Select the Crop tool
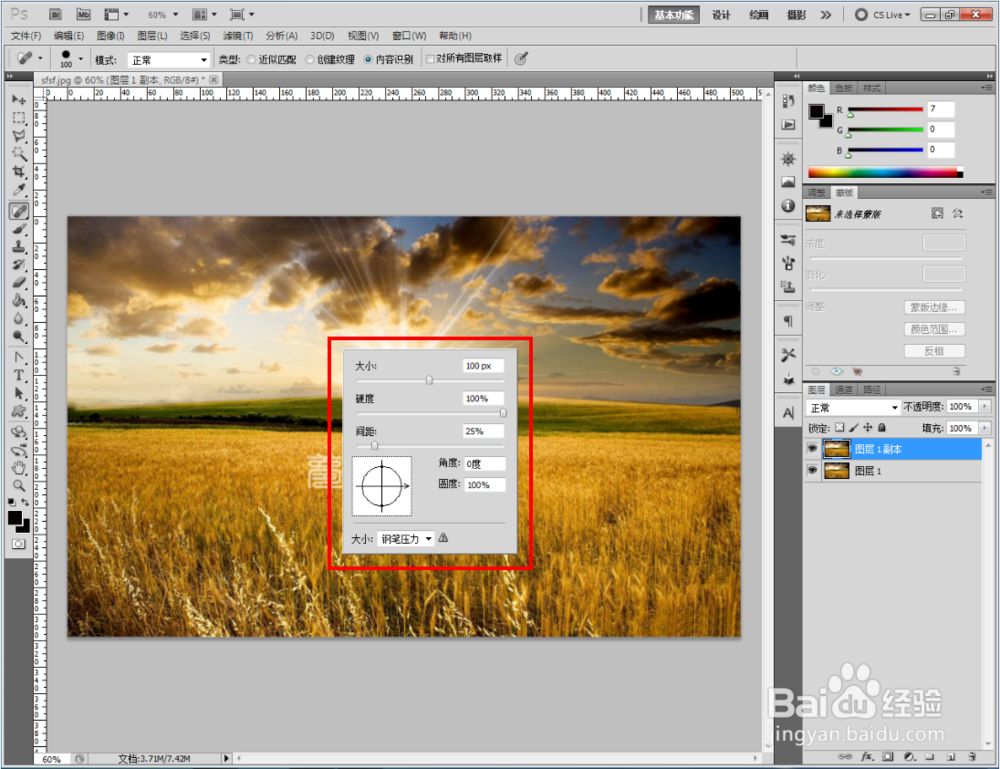The height and width of the screenshot is (769, 1000). click(19, 172)
